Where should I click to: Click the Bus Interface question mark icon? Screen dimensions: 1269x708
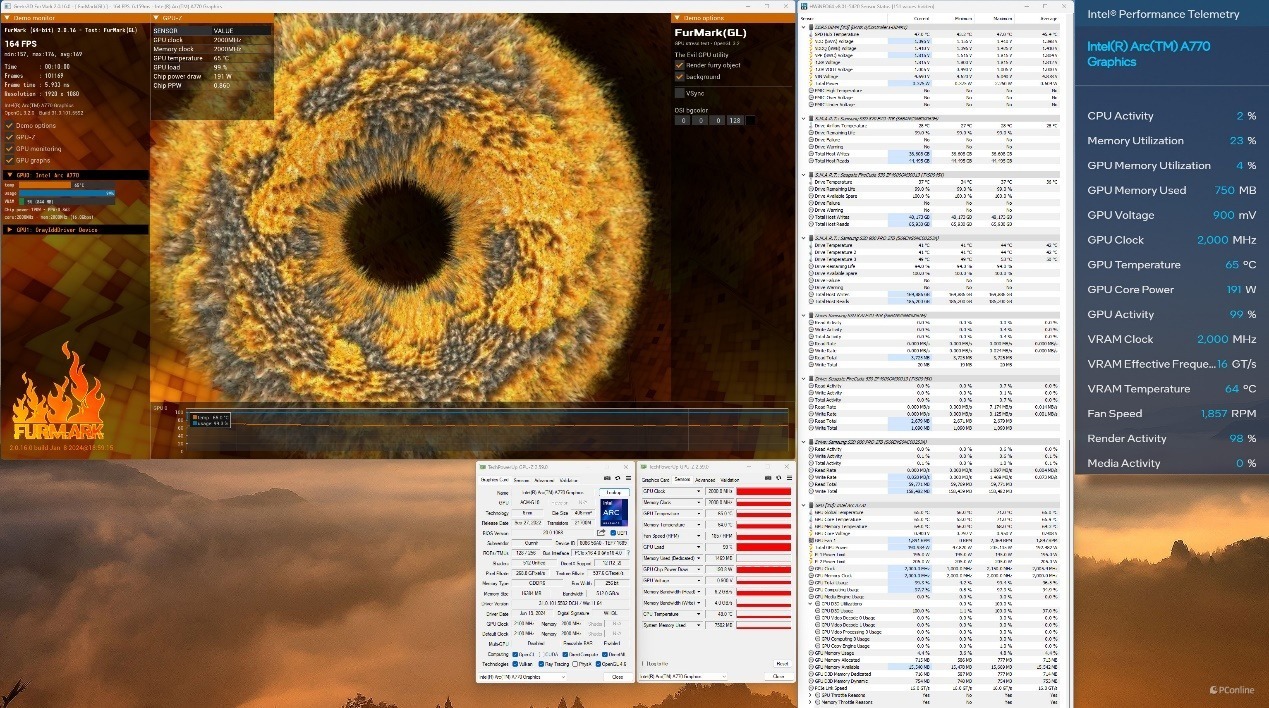pyautogui.click(x=628, y=553)
